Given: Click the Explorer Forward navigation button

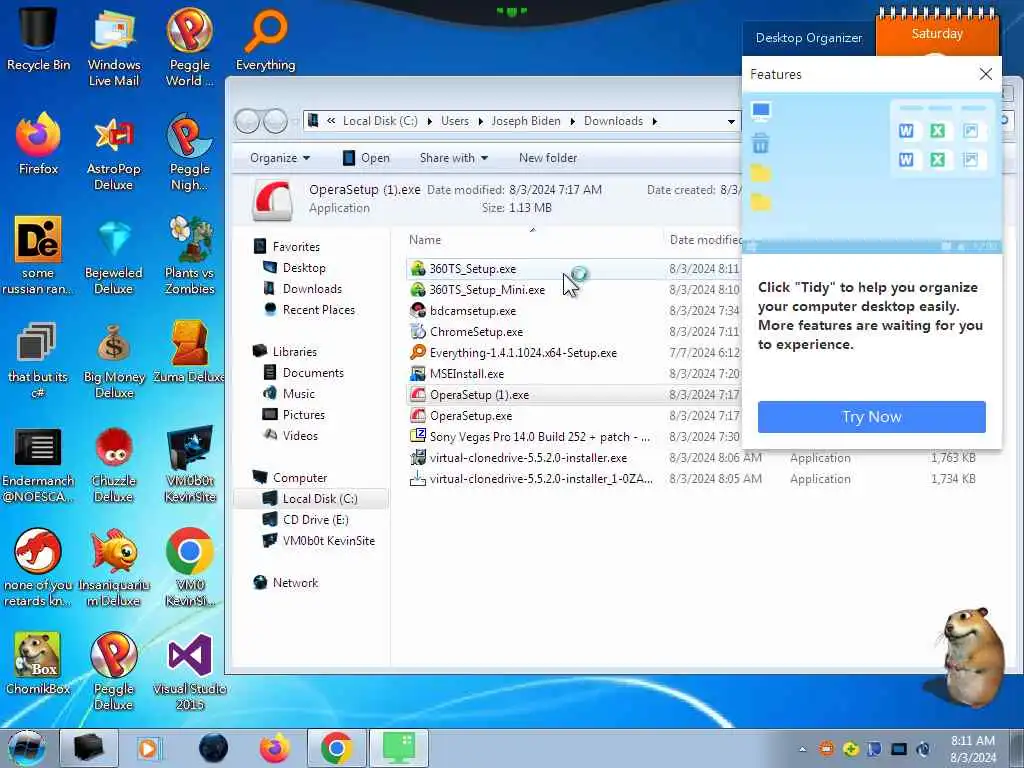Looking at the screenshot, I should coord(275,121).
